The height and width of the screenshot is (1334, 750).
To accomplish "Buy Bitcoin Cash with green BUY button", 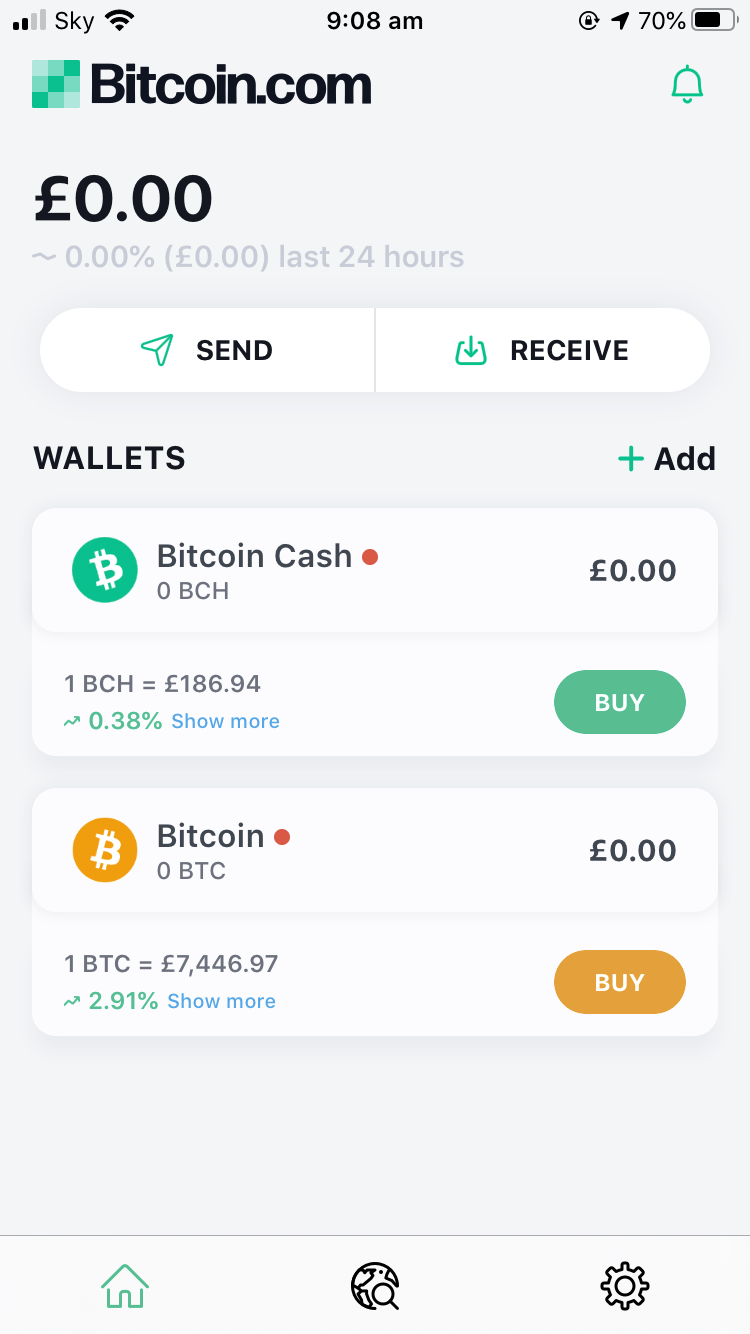I will pos(620,702).
